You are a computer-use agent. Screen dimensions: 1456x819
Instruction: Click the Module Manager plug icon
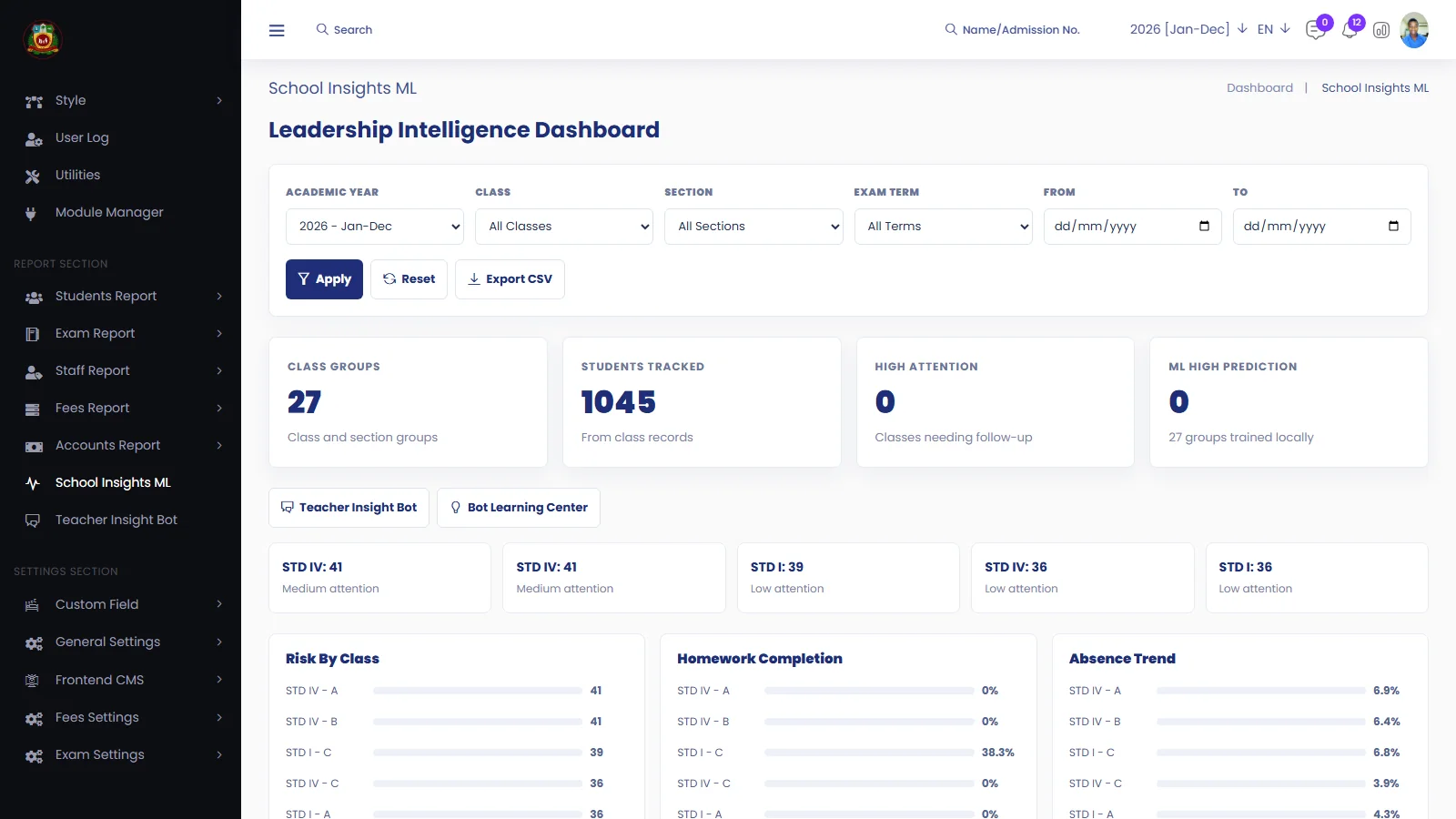tap(31, 213)
